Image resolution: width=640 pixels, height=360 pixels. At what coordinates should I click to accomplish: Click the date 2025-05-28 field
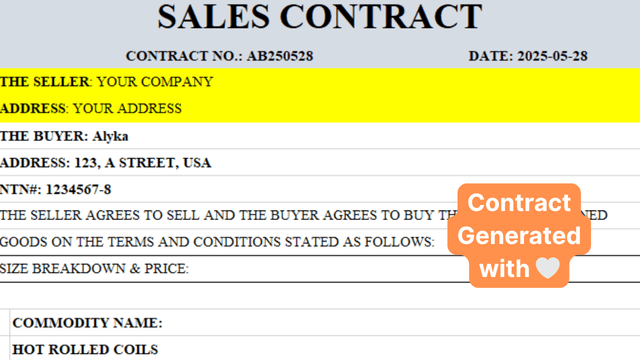click(x=552, y=56)
